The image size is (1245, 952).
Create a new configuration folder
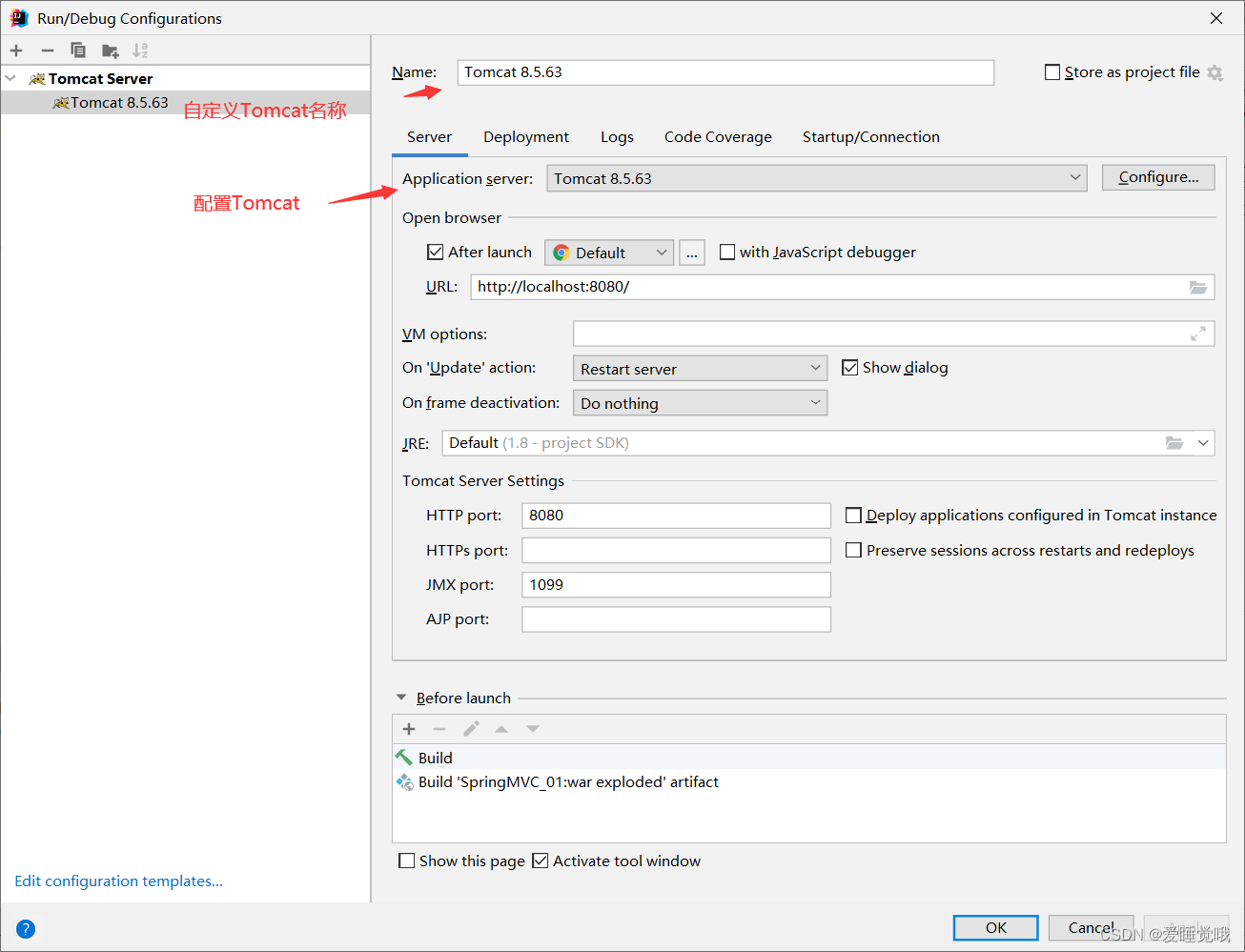pyautogui.click(x=111, y=51)
